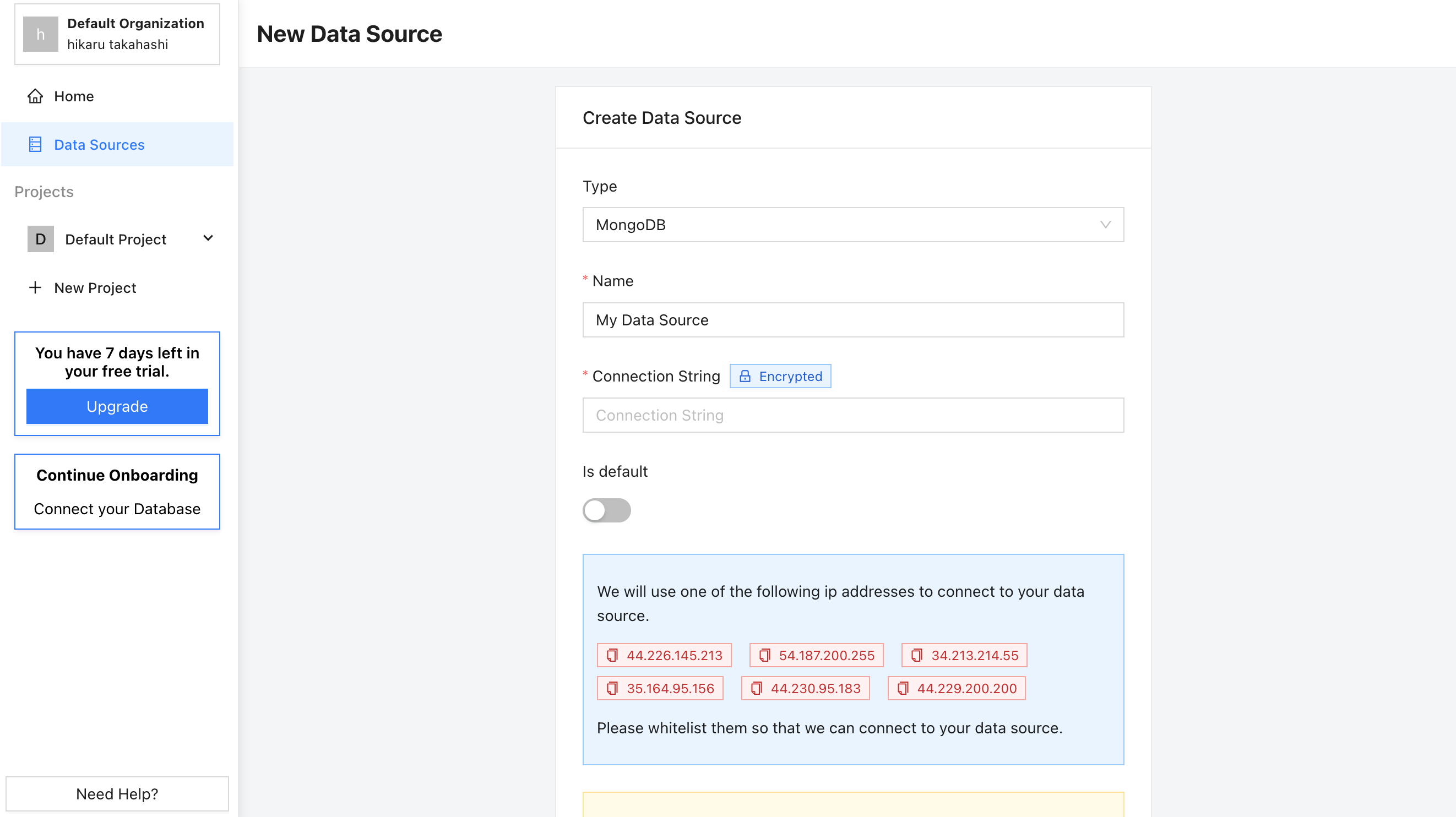Click the Home house icon

[x=35, y=96]
